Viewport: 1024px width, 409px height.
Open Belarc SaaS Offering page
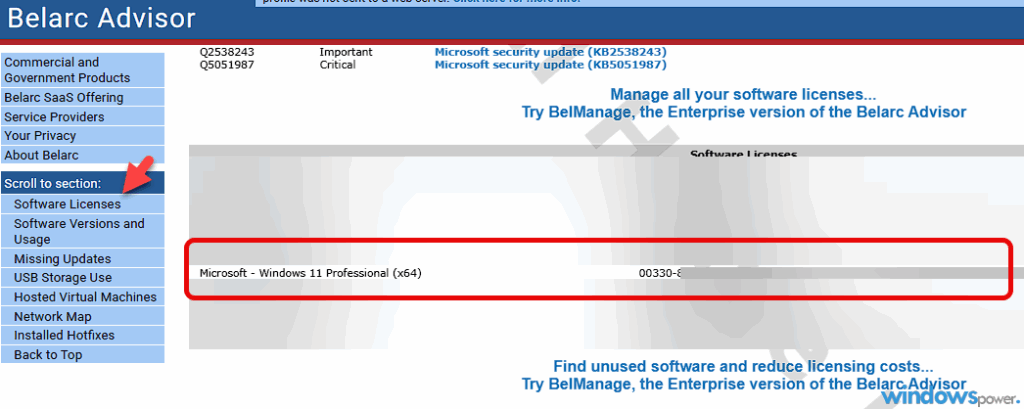[x=82, y=97]
